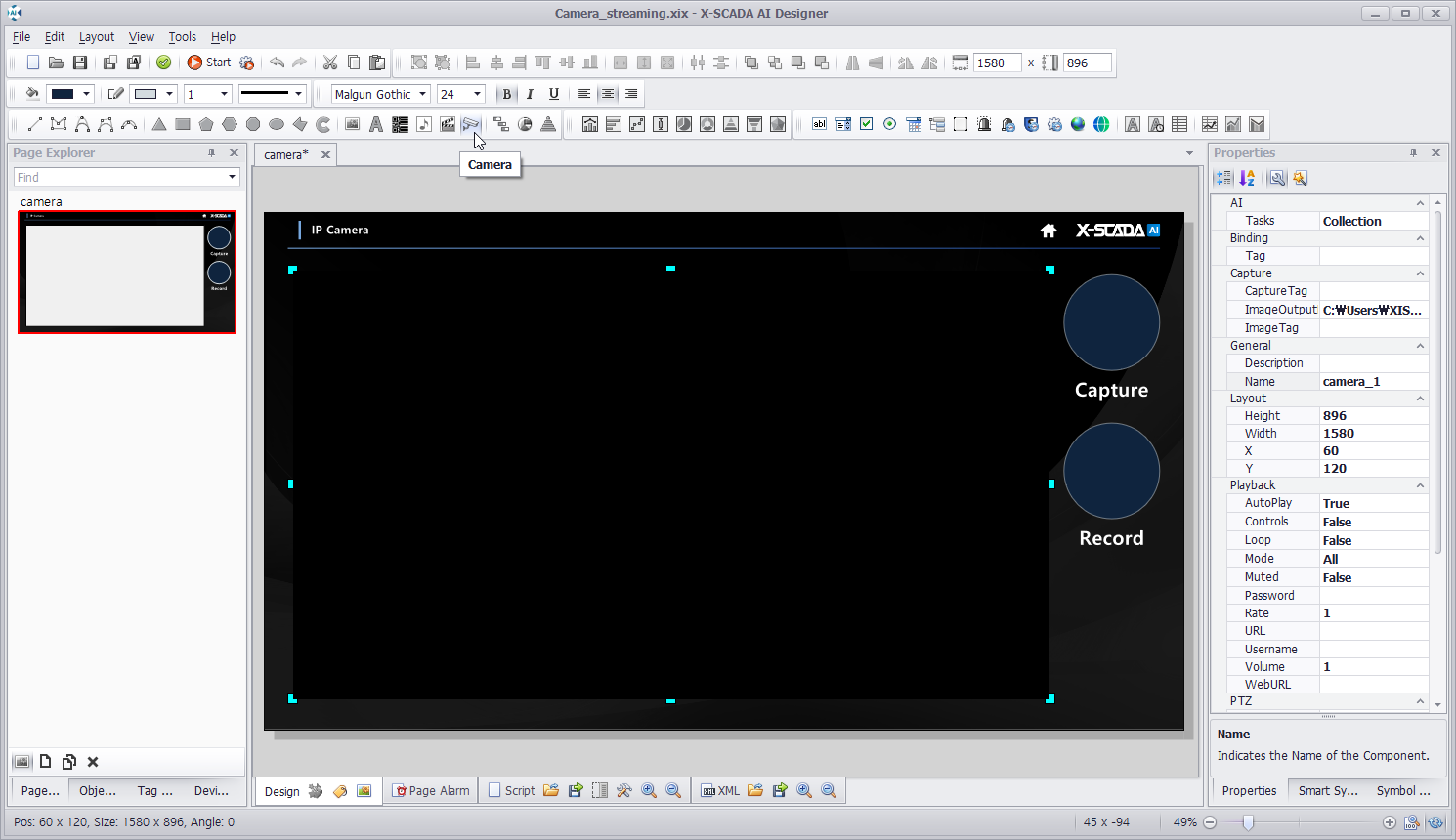Viewport: 1456px width, 840px height.
Task: Click the home icon on canvas header
Action: (1049, 231)
